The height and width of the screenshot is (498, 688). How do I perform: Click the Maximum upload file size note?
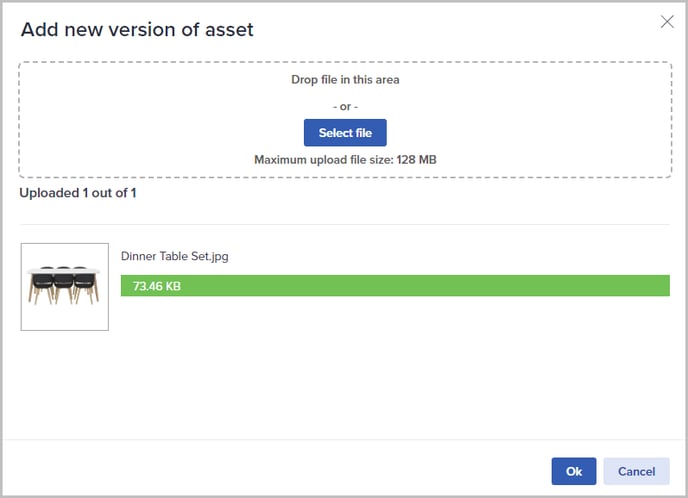[x=345, y=160]
